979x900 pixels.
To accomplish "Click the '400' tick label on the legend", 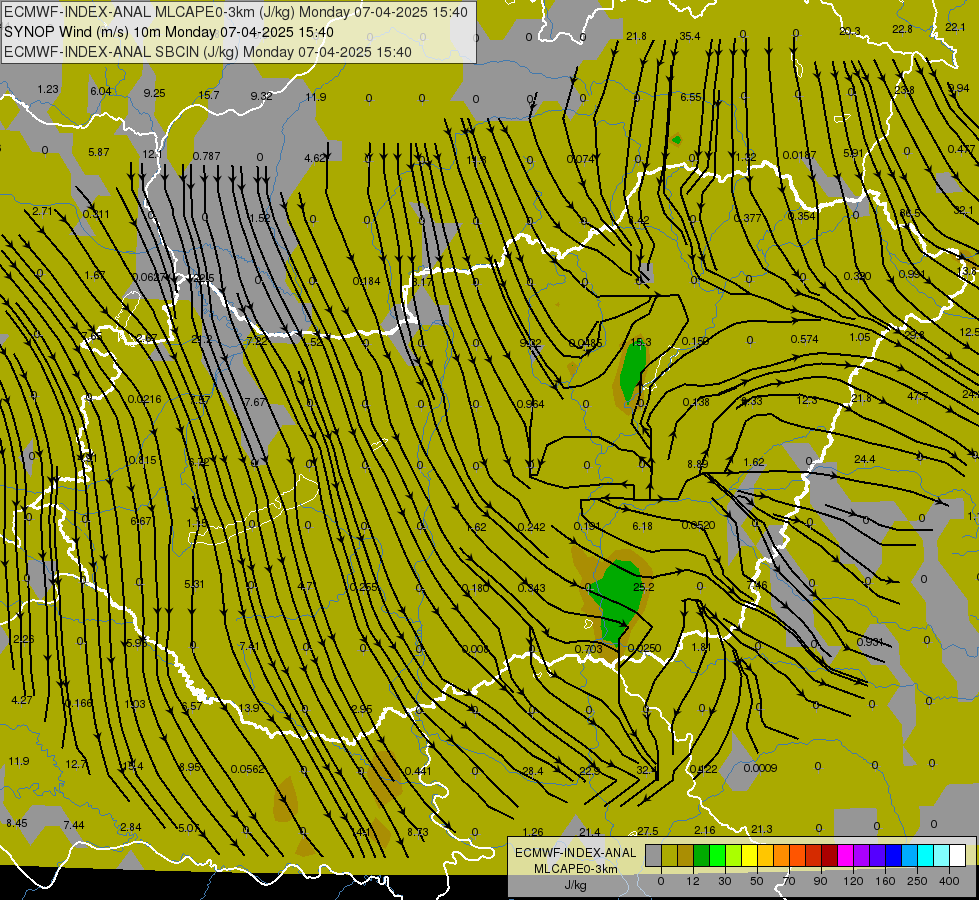I will pyautogui.click(x=949, y=881).
